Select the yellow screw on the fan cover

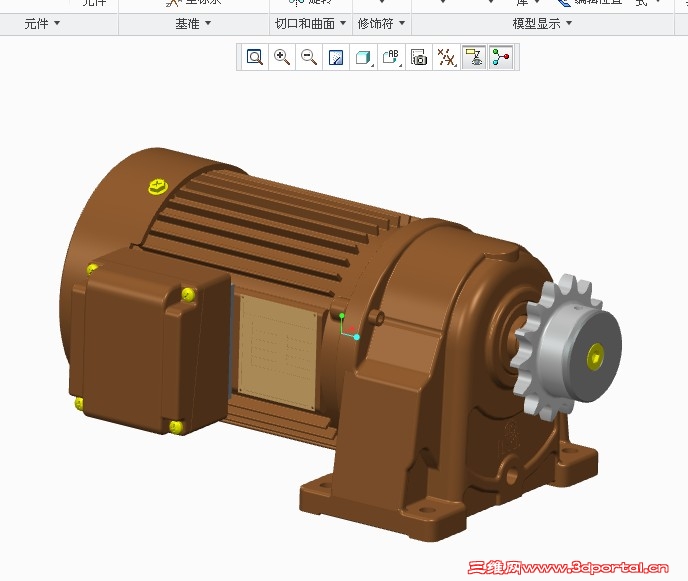pos(158,186)
